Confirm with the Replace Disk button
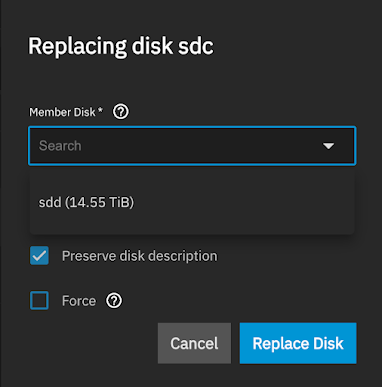Screen dimensions: 382x387 coord(298,343)
